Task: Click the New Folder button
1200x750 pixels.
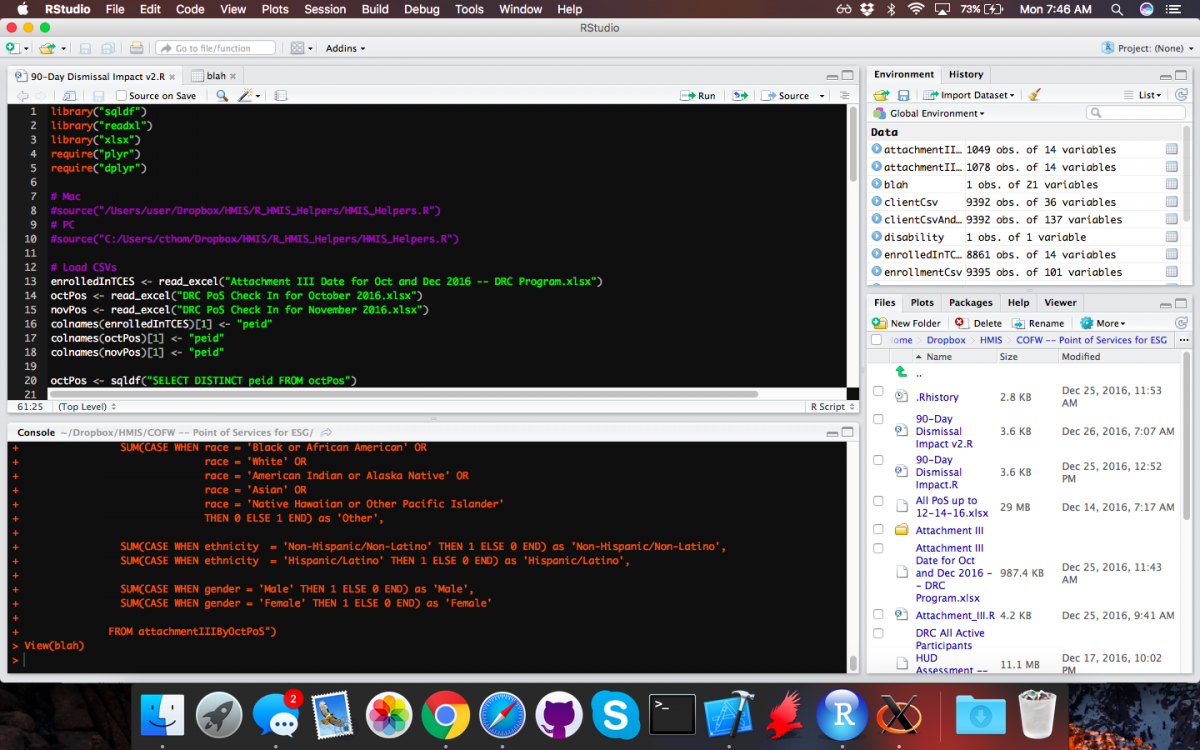Action: click(x=907, y=323)
